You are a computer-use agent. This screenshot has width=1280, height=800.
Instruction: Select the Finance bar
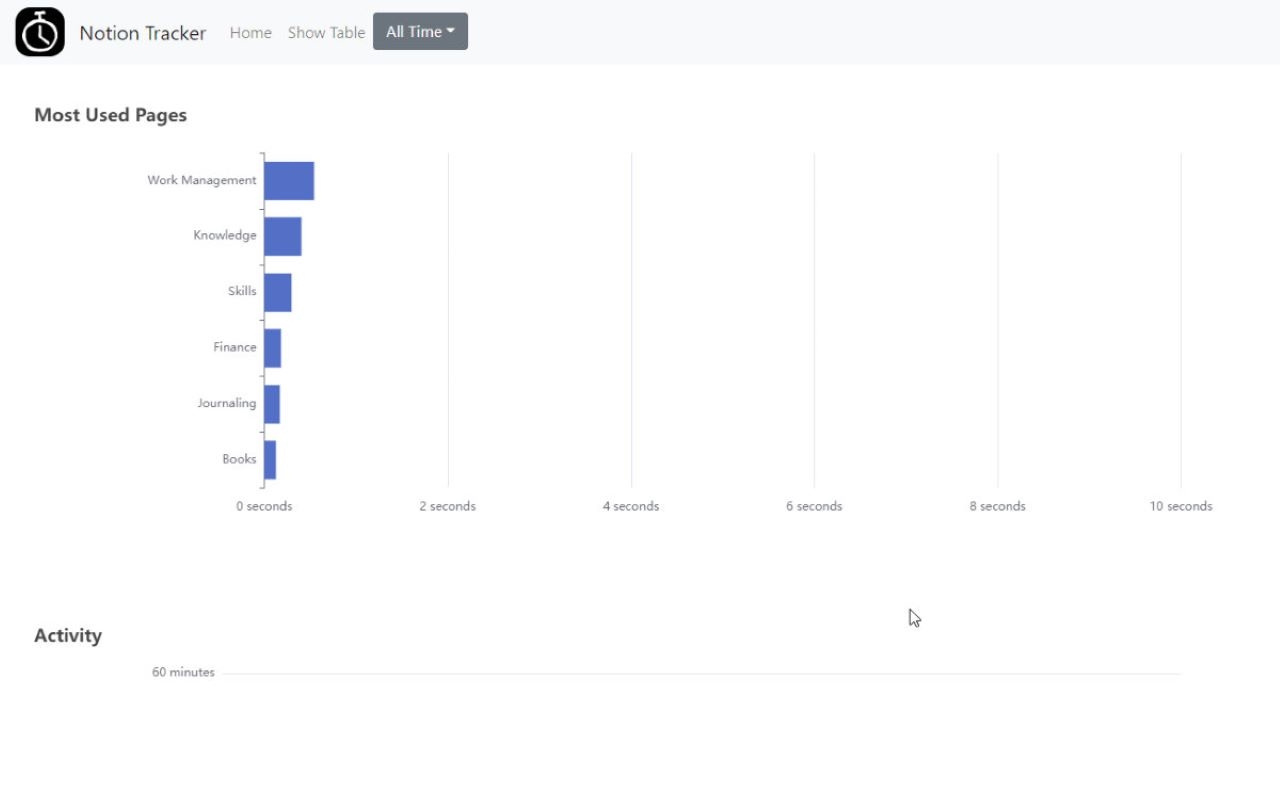[x=272, y=347]
